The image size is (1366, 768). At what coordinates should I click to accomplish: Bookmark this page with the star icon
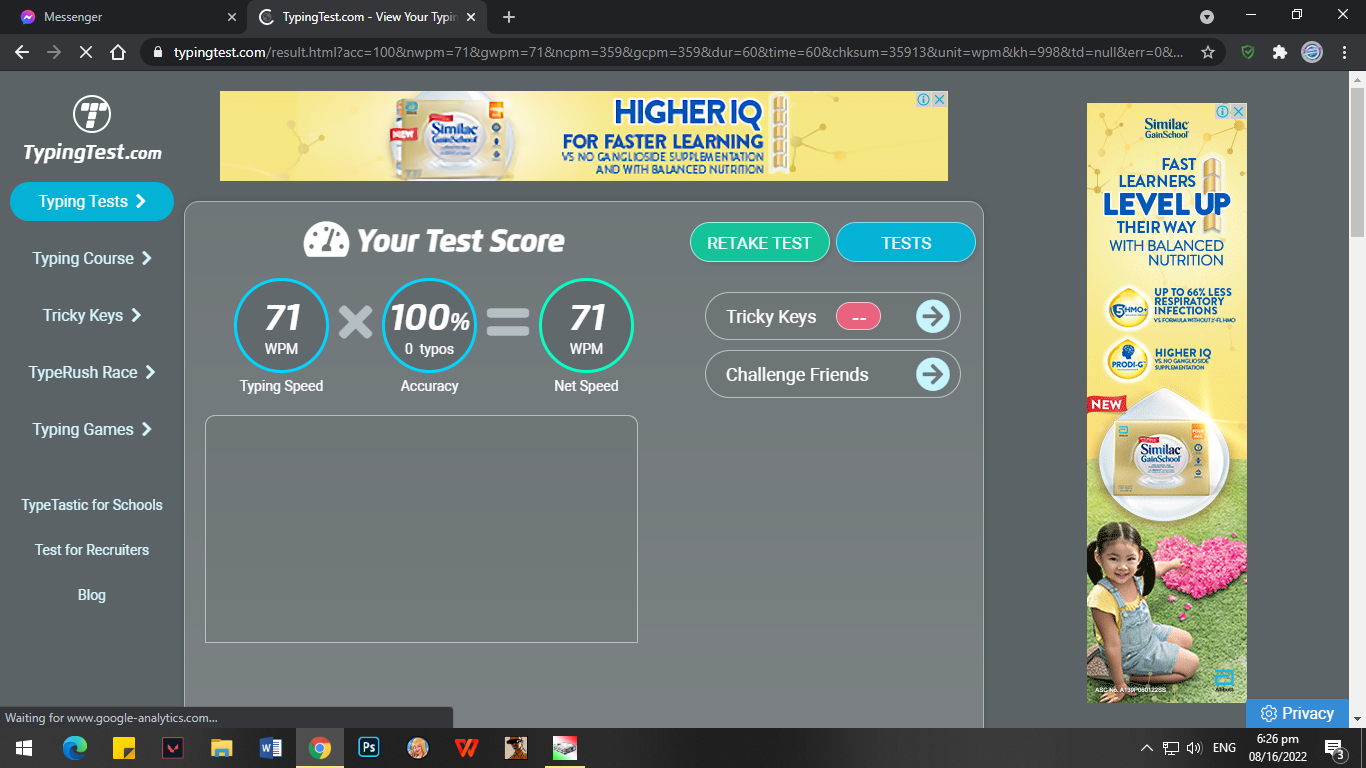point(1208,52)
